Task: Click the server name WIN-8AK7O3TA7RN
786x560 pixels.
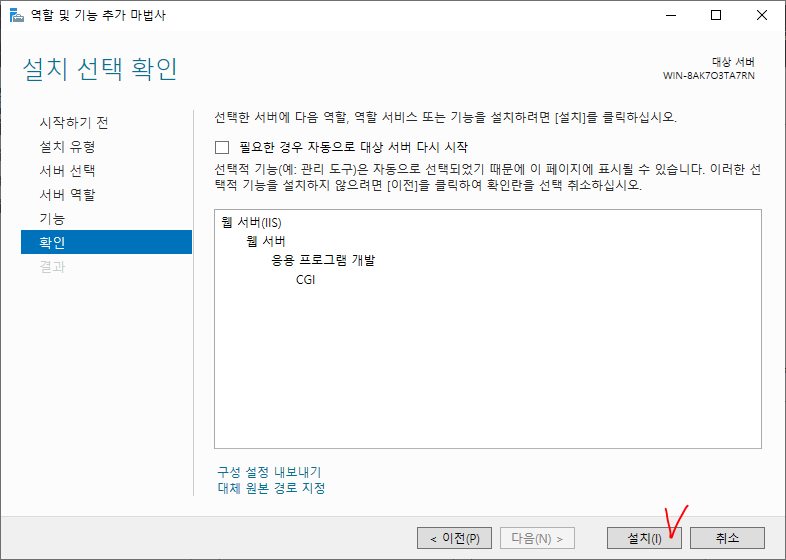Action: pos(708,76)
